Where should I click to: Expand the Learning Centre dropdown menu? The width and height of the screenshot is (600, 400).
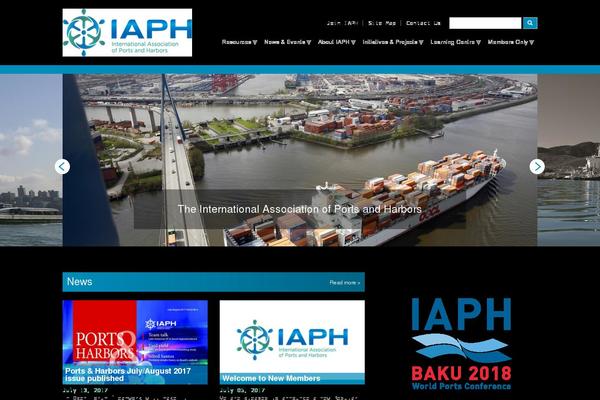(455, 42)
